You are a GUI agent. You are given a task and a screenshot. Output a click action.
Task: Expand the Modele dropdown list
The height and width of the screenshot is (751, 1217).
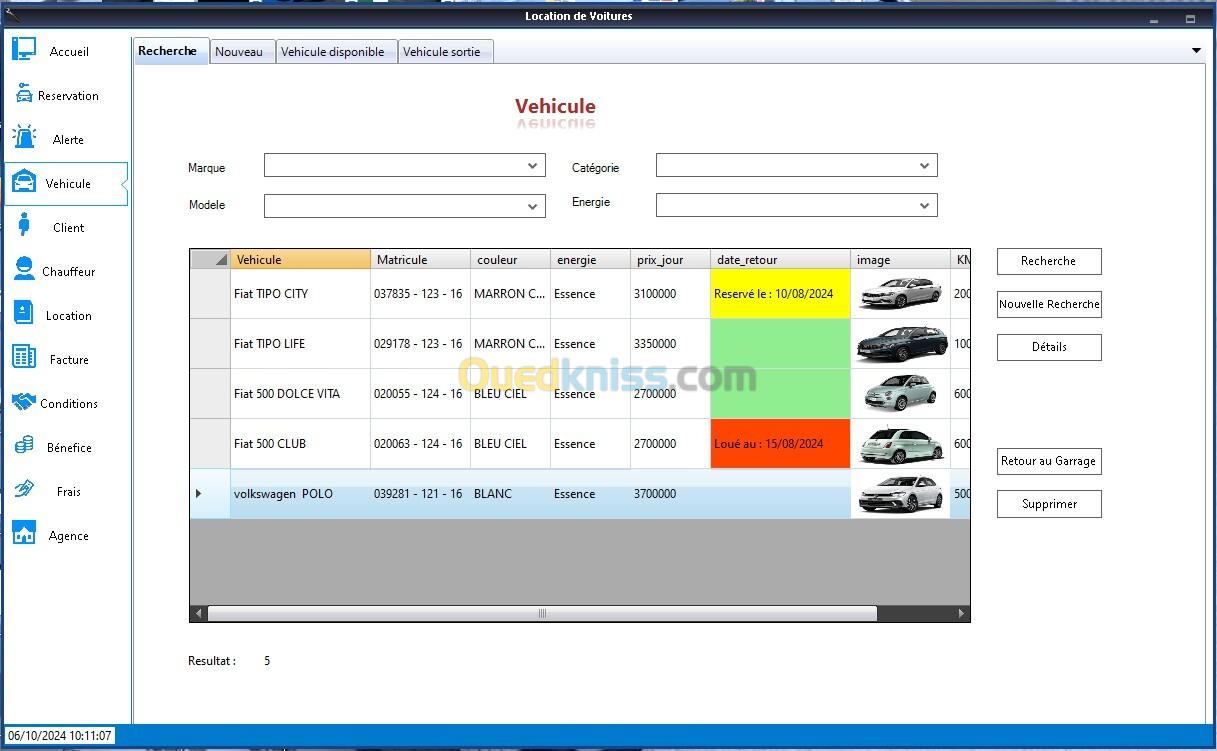[532, 206]
